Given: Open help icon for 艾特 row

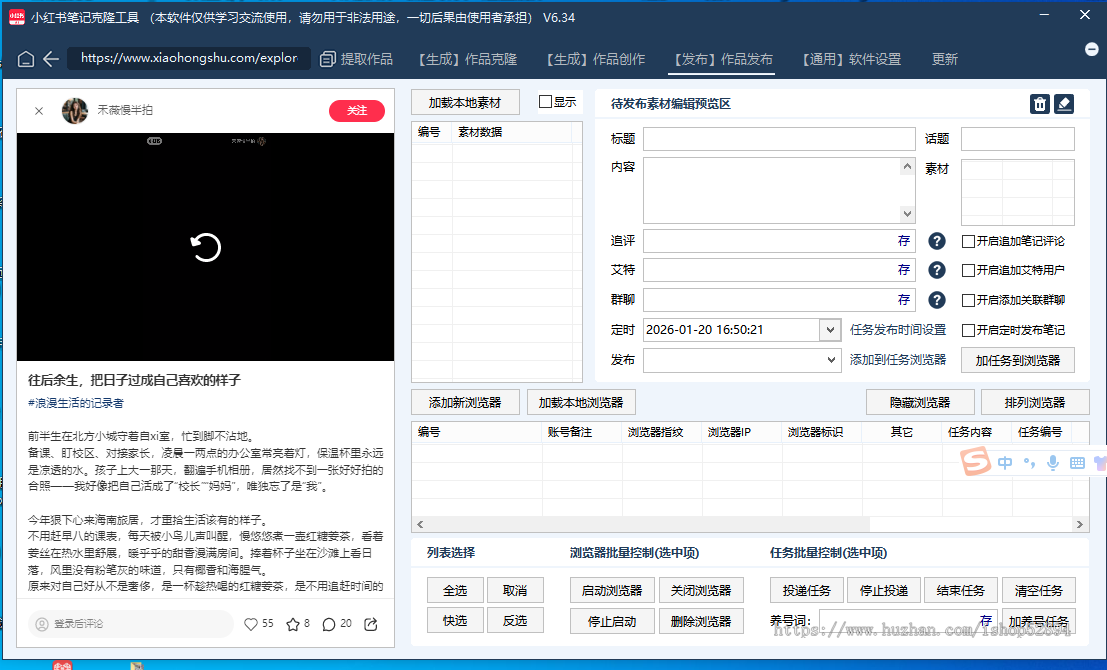Looking at the screenshot, I should (937, 270).
